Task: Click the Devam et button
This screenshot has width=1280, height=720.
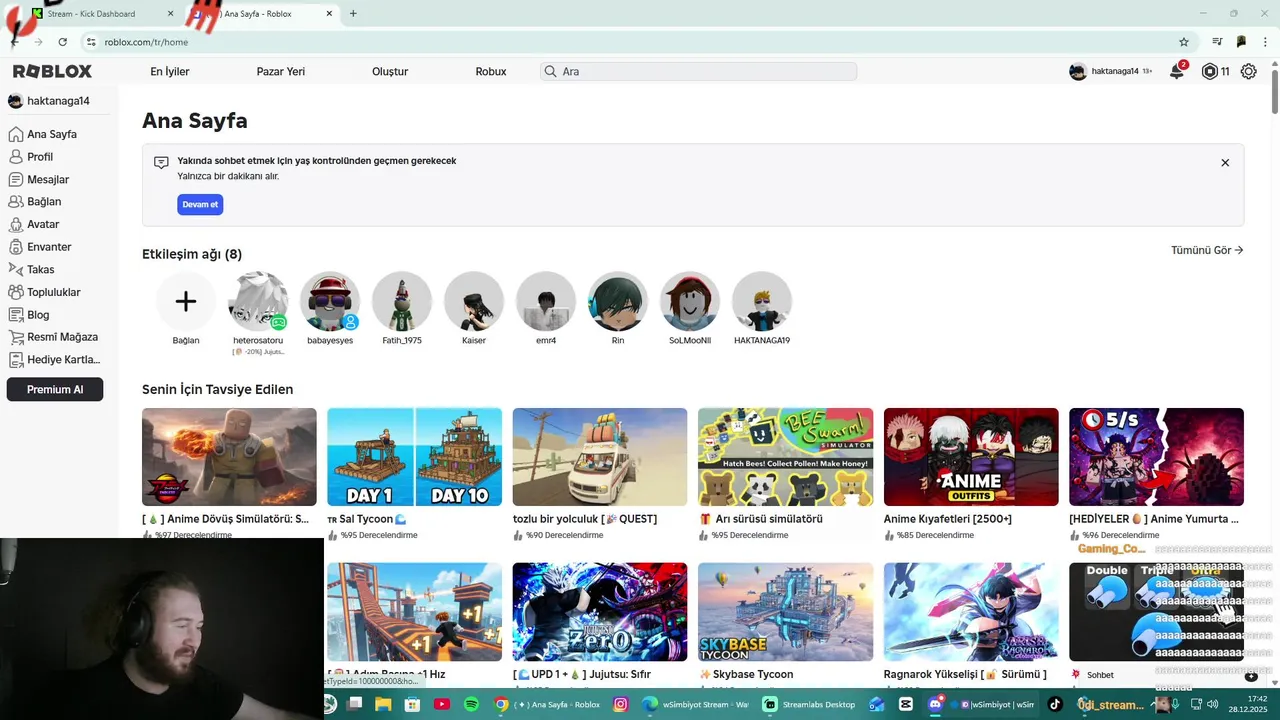Action: coord(200,204)
